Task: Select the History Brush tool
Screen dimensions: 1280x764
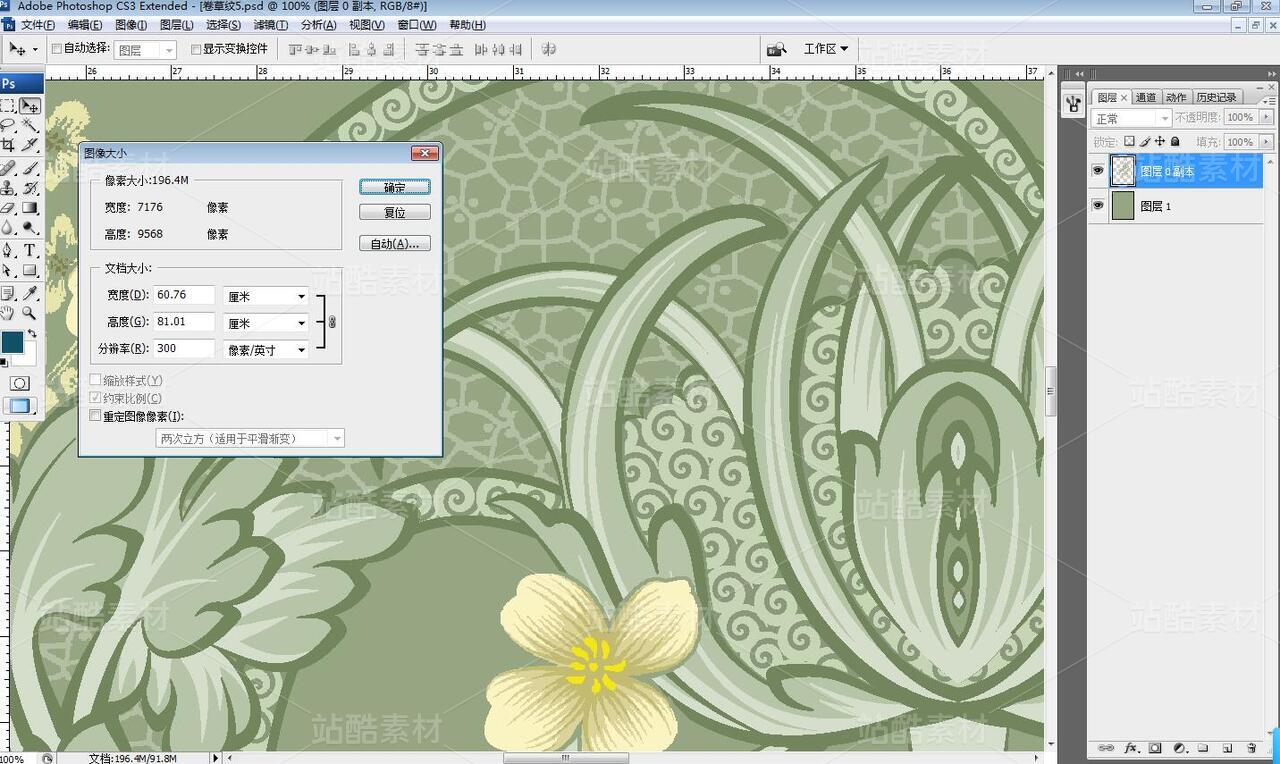Action: (x=30, y=187)
